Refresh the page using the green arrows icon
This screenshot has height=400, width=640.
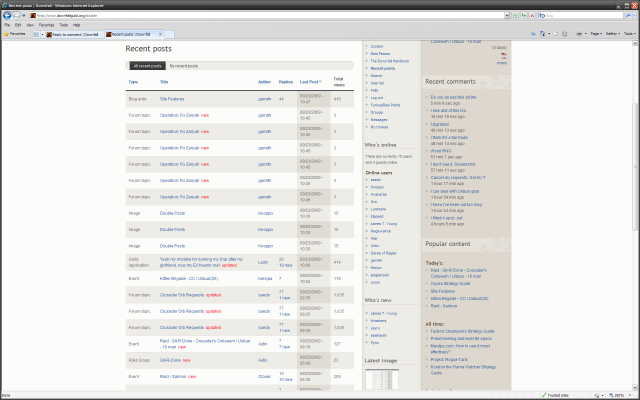point(524,16)
